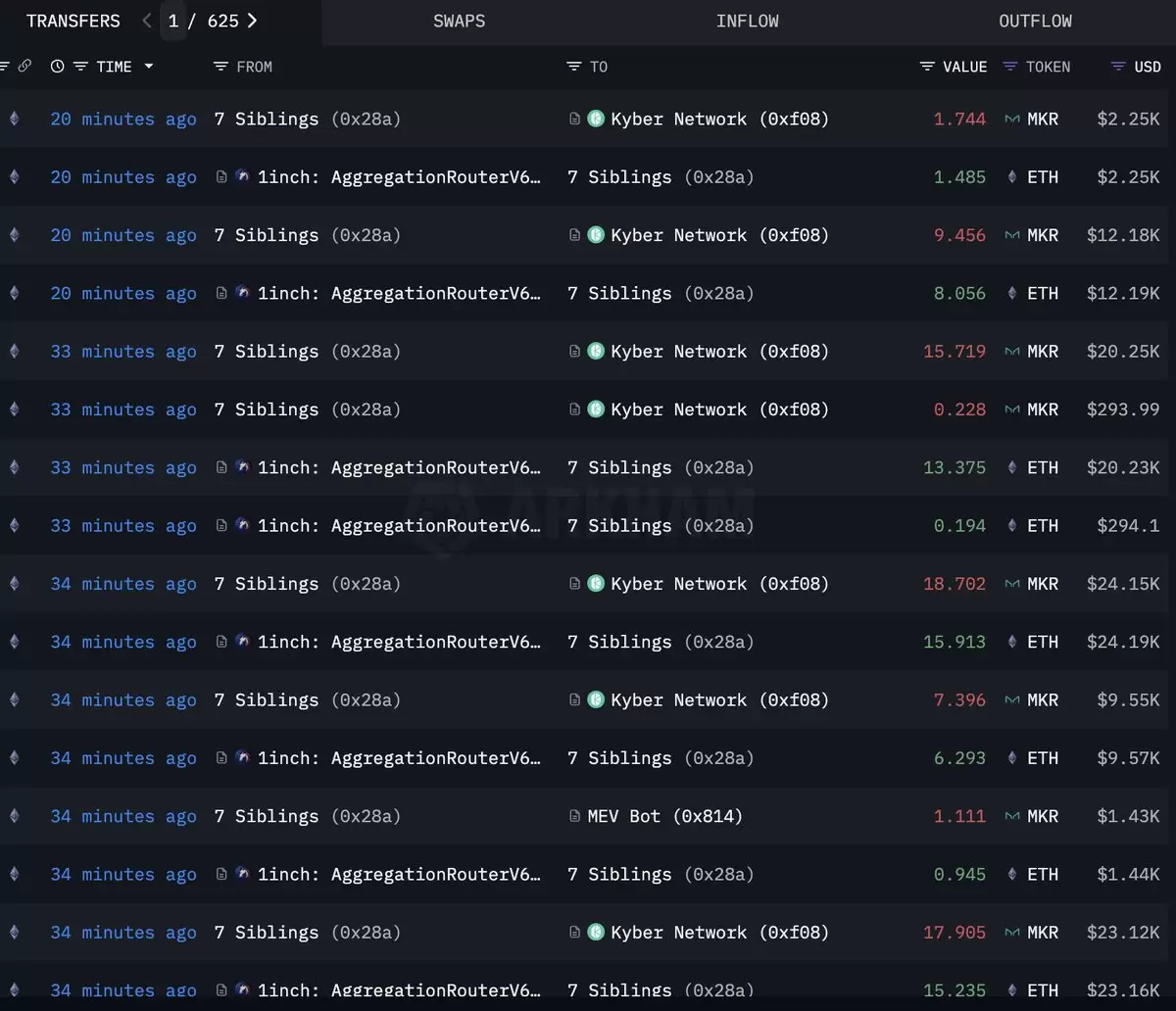This screenshot has width=1176, height=1011.
Task: Click the 1inch logo in the 0.945 ETH row
Action: (242, 875)
